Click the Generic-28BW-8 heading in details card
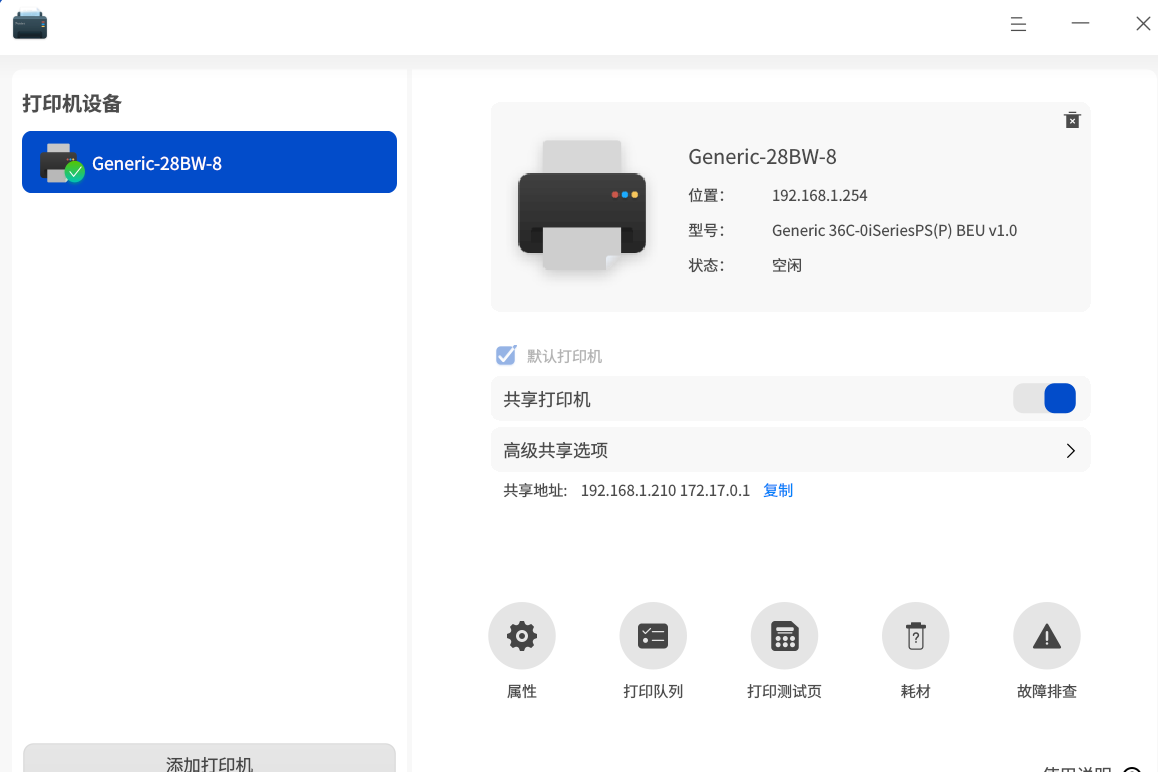Viewport: 1158px width, 772px height. pyautogui.click(x=762, y=157)
